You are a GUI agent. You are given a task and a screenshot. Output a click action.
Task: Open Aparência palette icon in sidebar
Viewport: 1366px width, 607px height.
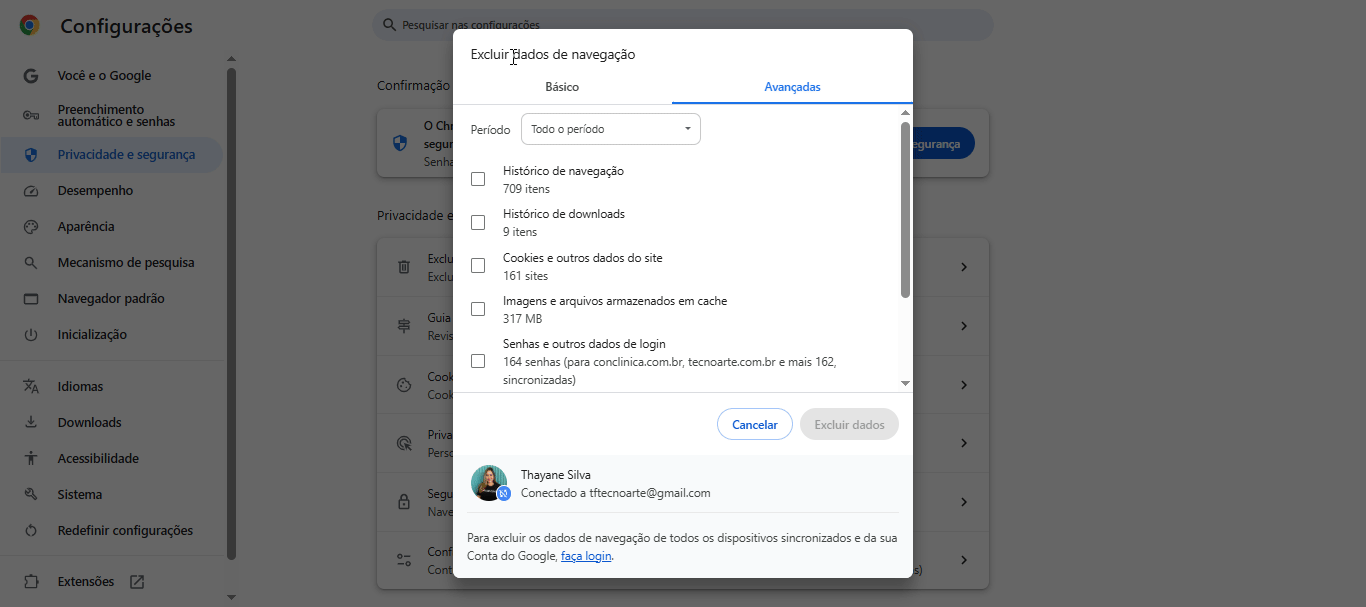point(31,227)
